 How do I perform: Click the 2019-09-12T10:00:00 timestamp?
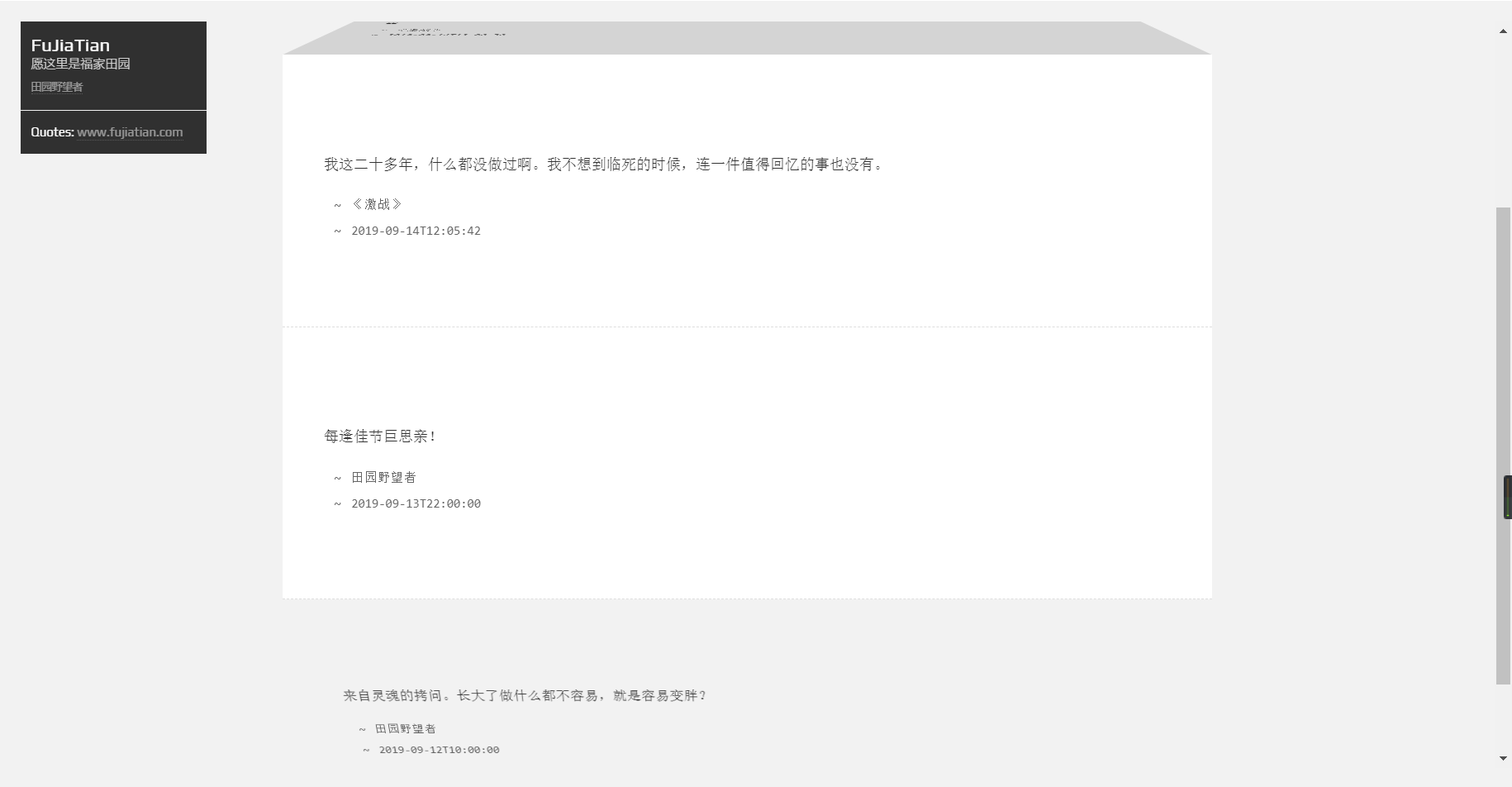click(x=438, y=750)
